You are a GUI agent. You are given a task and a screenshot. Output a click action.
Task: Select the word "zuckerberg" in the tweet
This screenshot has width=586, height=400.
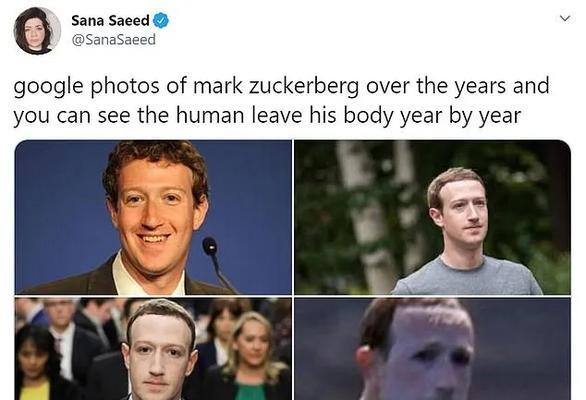click(x=303, y=87)
